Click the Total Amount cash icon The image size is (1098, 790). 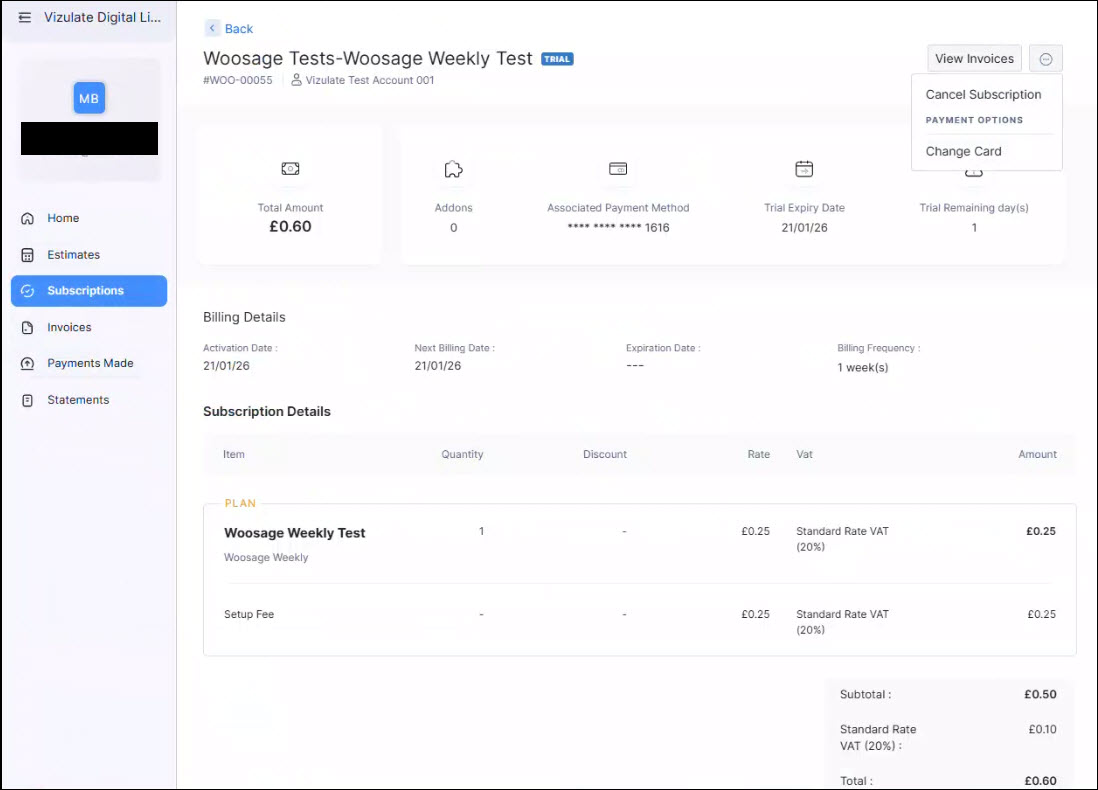point(290,169)
